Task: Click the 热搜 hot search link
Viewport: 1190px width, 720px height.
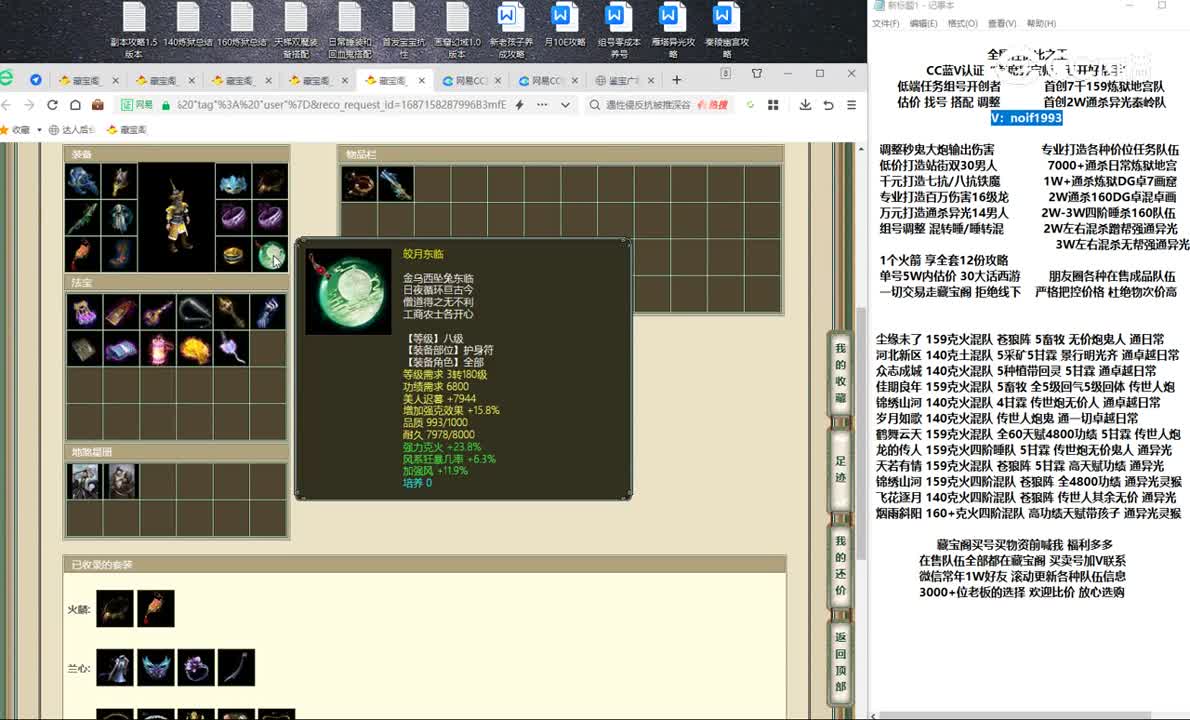Action: [713, 105]
